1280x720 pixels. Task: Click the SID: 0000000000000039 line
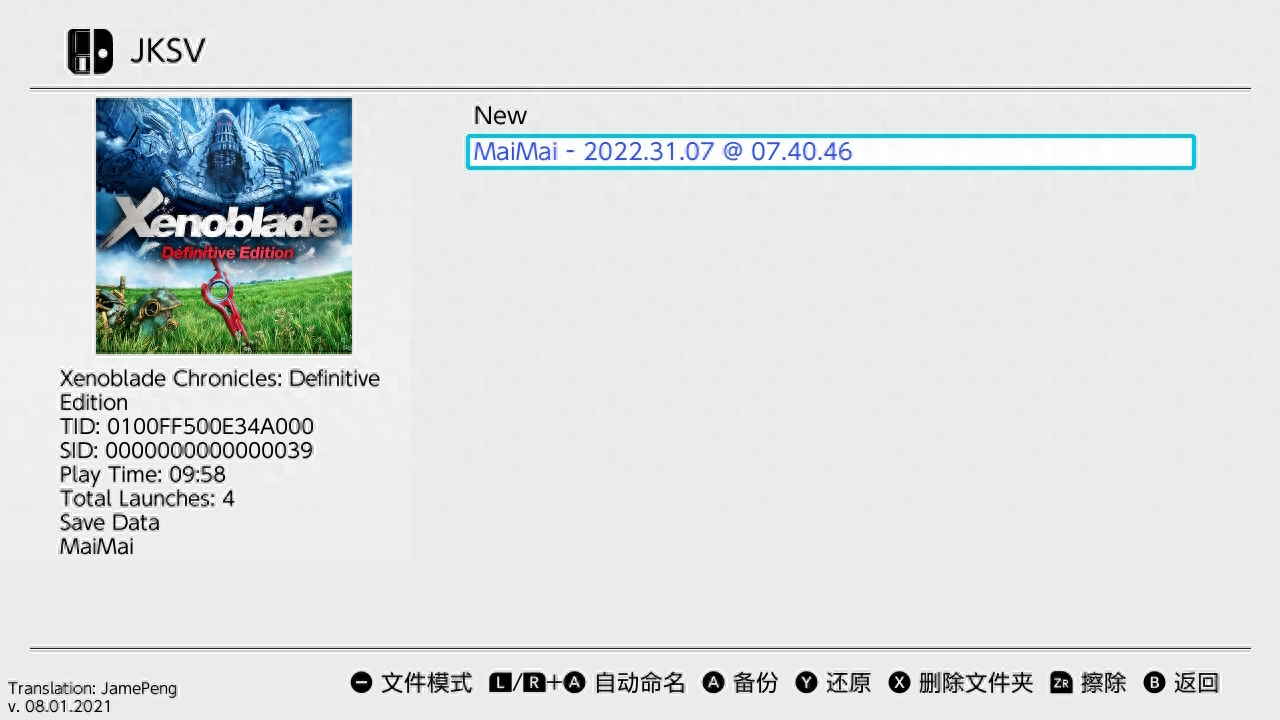(187, 450)
